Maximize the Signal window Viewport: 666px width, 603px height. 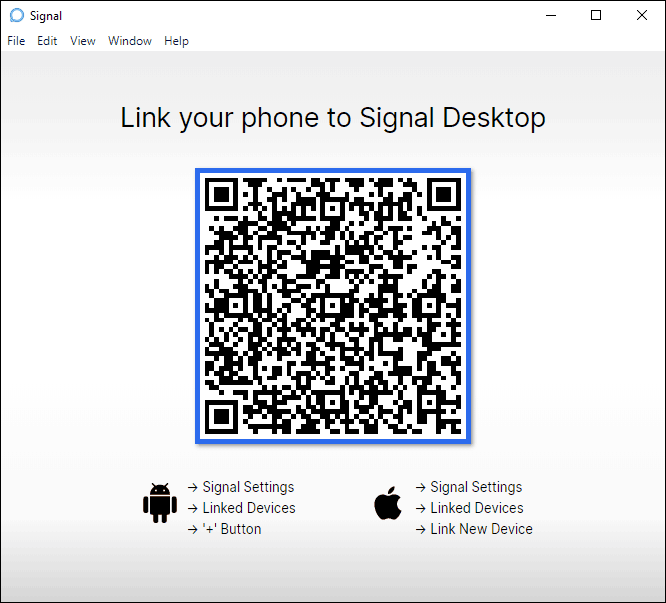(x=596, y=15)
